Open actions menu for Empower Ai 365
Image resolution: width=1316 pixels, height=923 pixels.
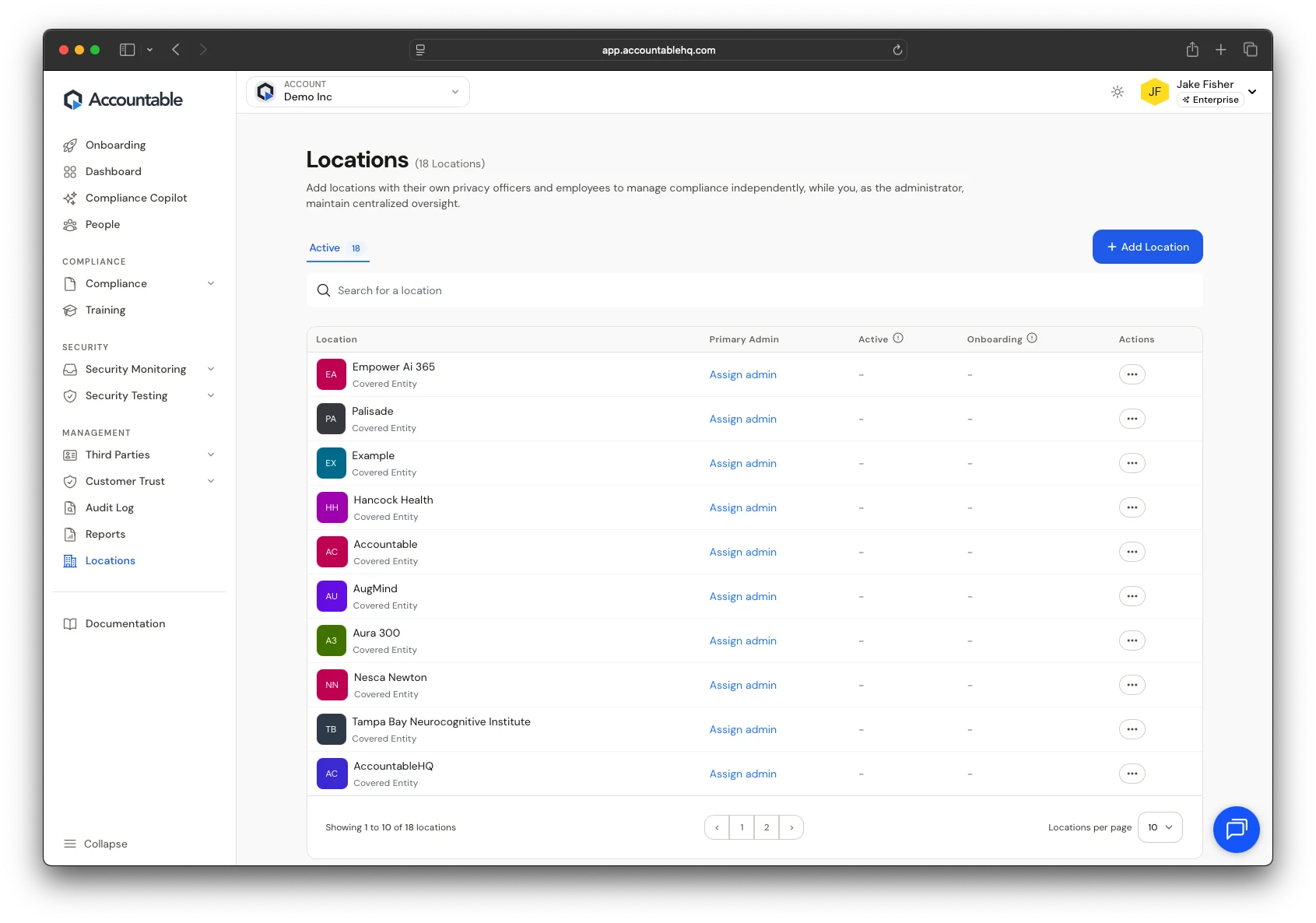pyautogui.click(x=1132, y=375)
